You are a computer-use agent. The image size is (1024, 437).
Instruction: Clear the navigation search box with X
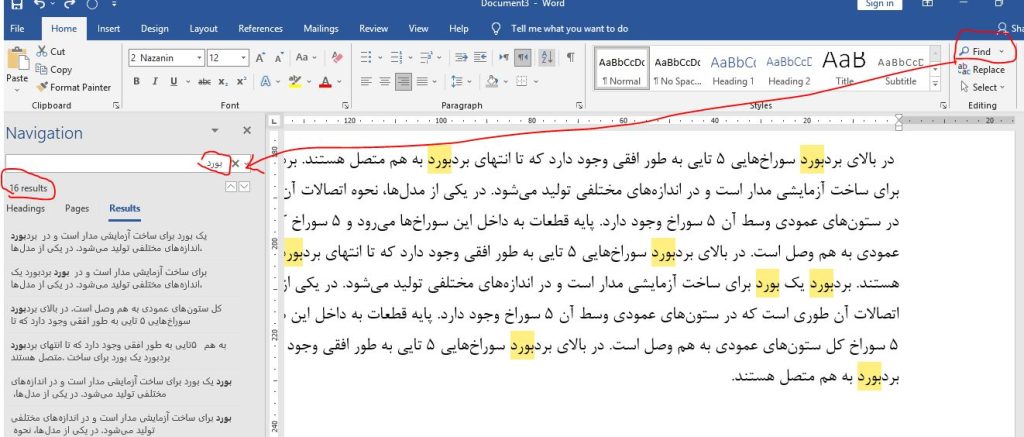pyautogui.click(x=236, y=162)
